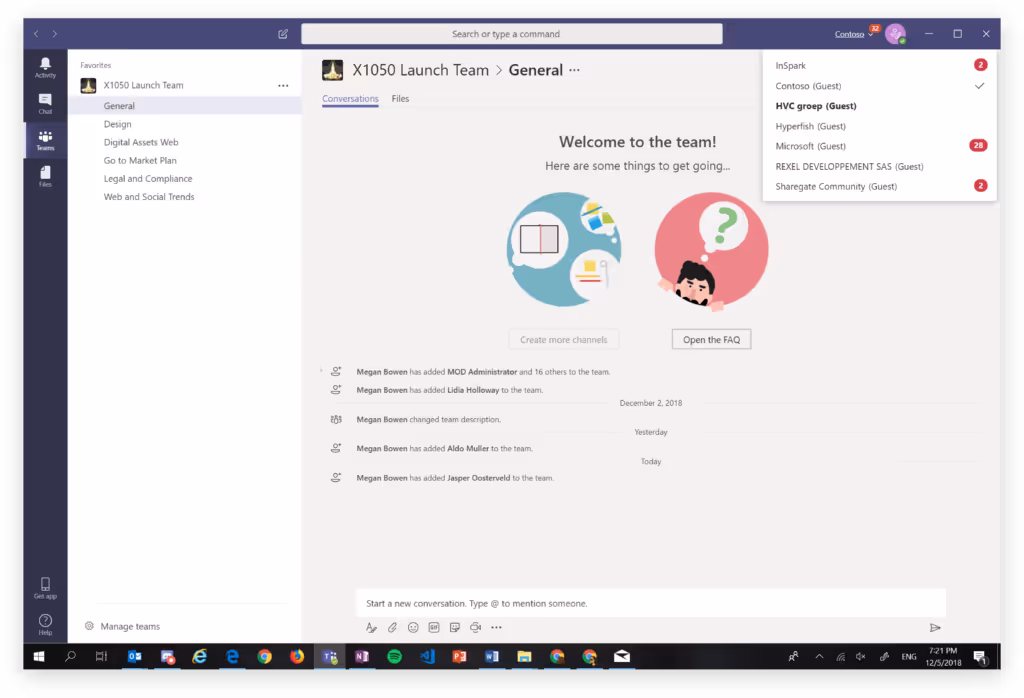Open the Format text options
The height and width of the screenshot is (698, 1024).
point(371,627)
